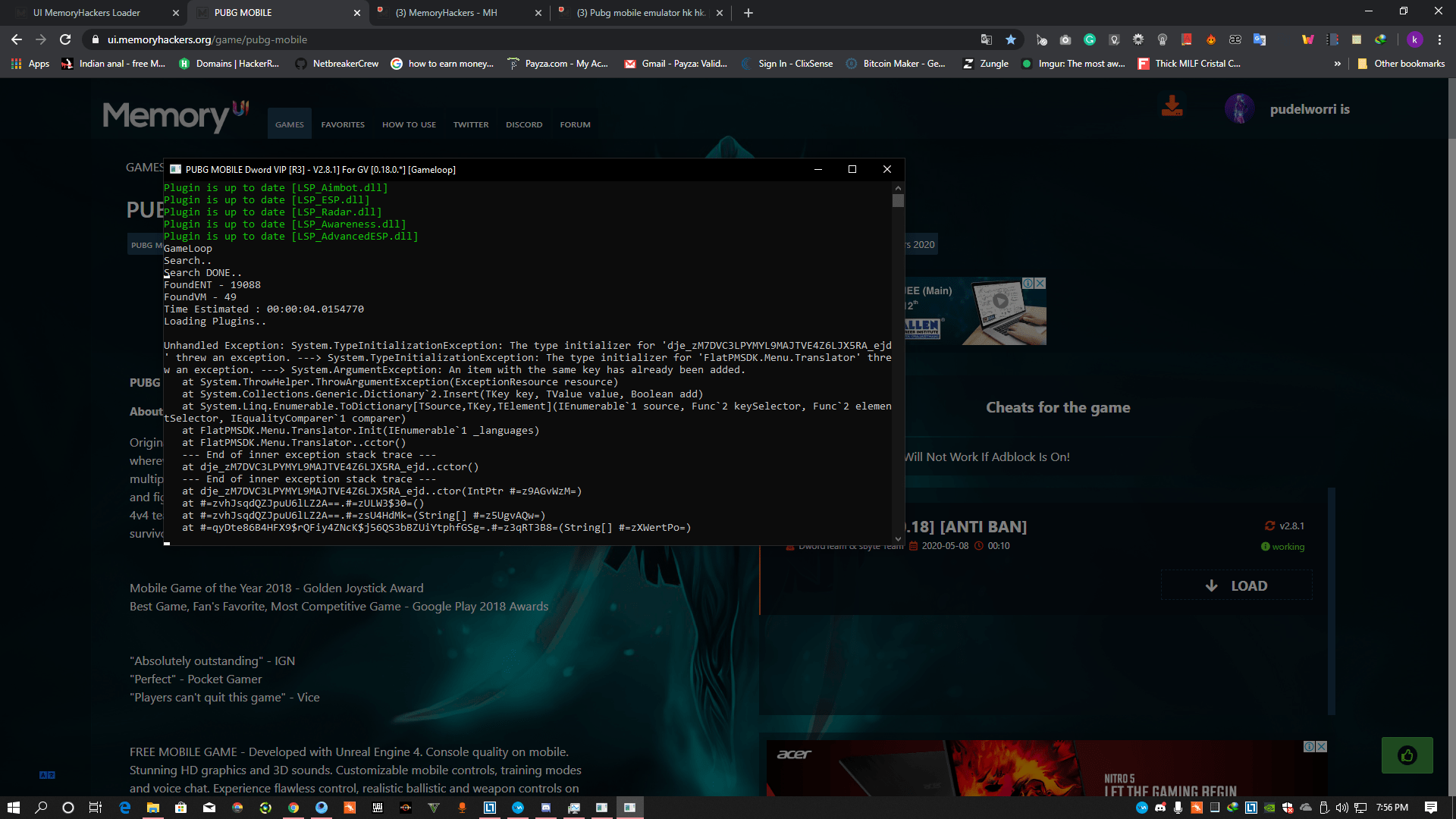Open the pudelworri user avatar
Screen dimensions: 1456x819
[1239, 108]
